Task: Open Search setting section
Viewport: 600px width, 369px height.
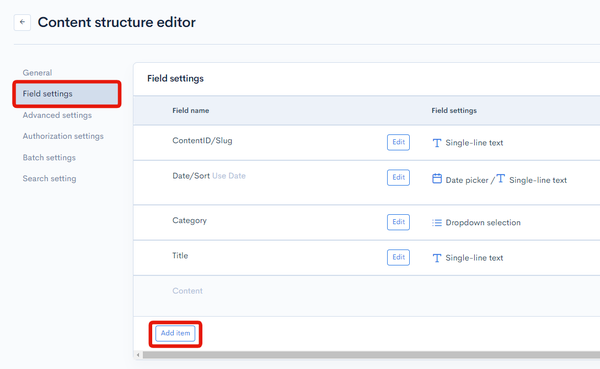Action: click(49, 179)
